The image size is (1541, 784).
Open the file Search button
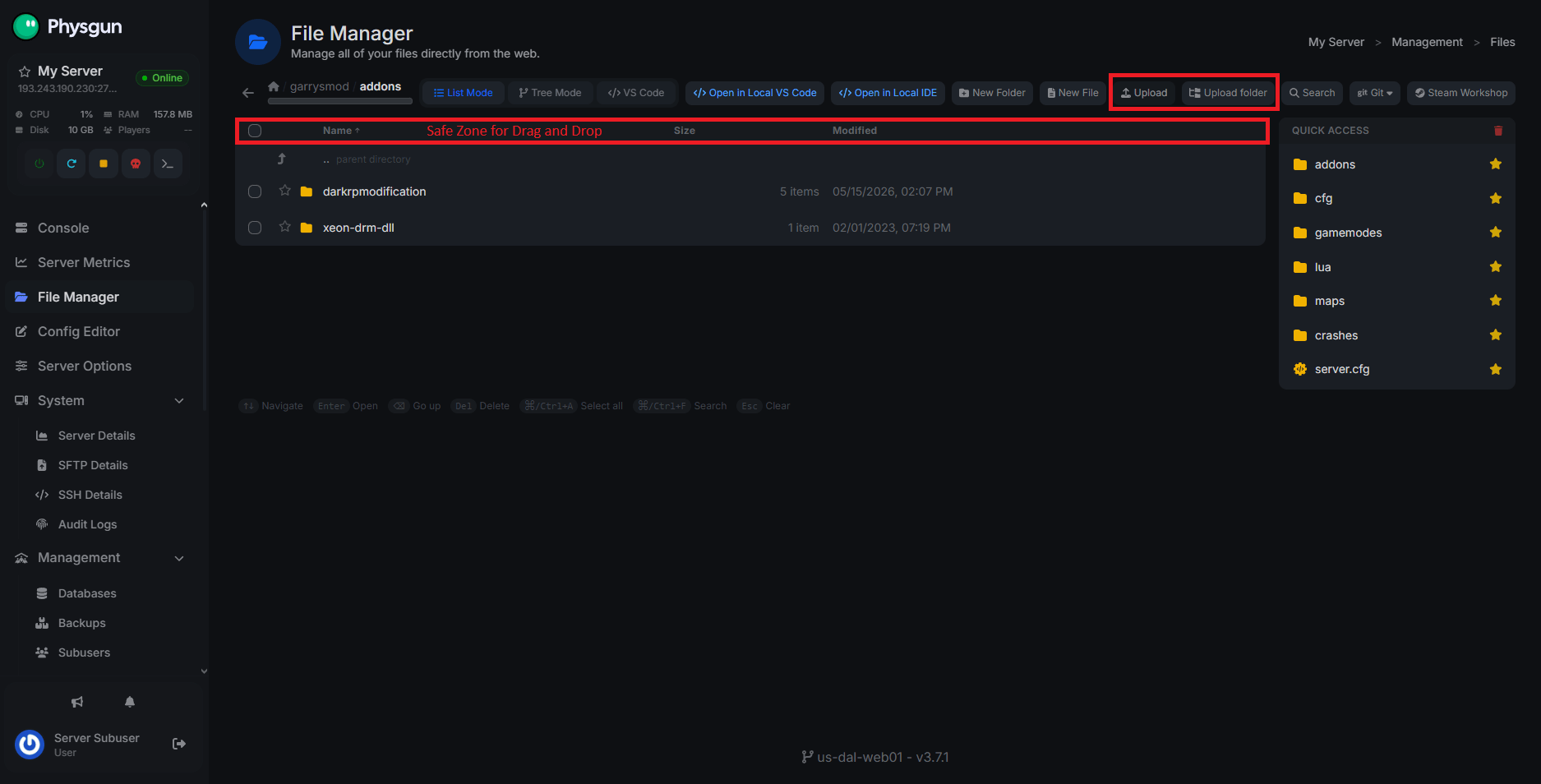coord(1312,93)
